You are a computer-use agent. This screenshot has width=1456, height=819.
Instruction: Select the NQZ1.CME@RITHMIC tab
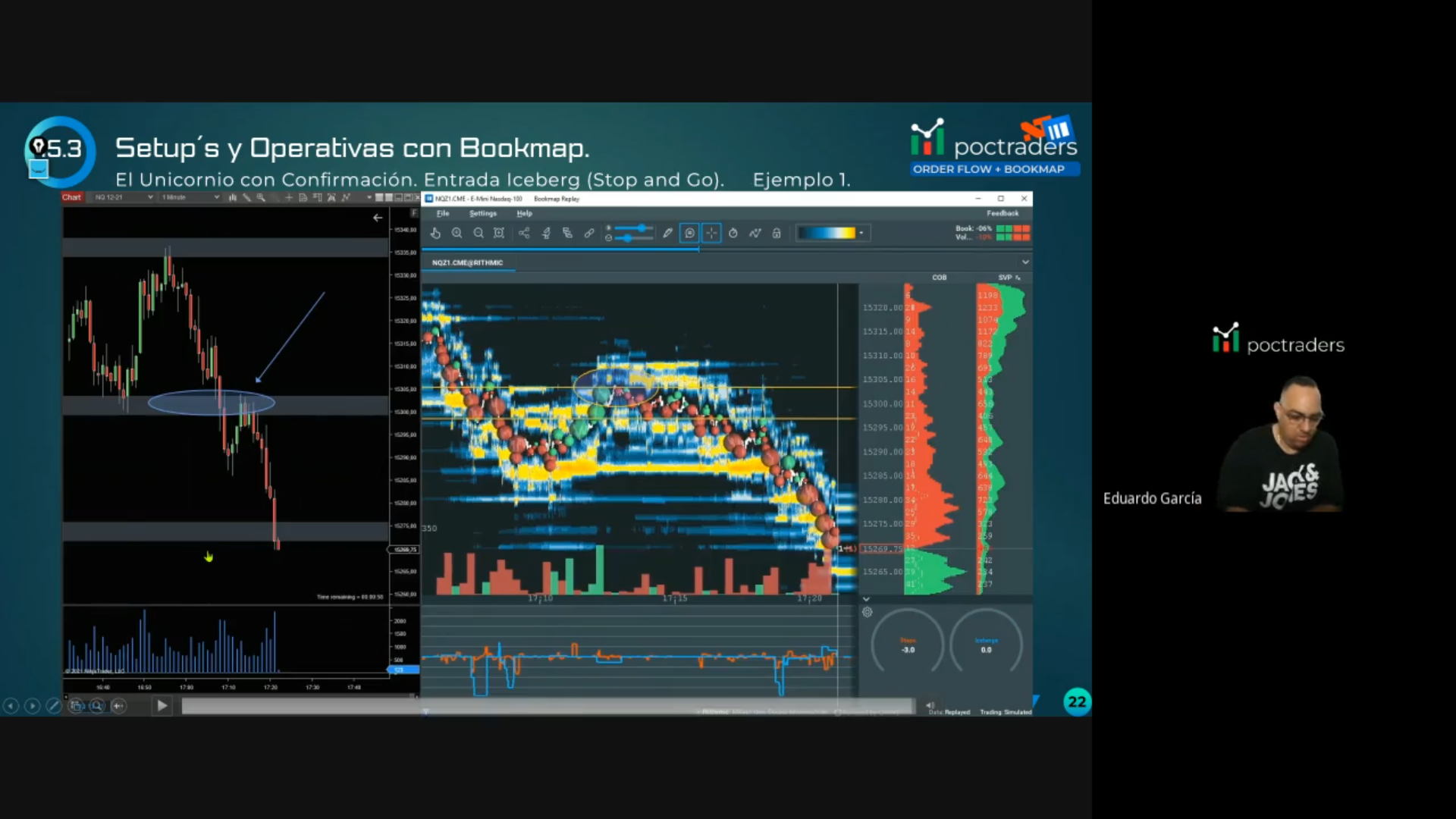[x=467, y=263]
